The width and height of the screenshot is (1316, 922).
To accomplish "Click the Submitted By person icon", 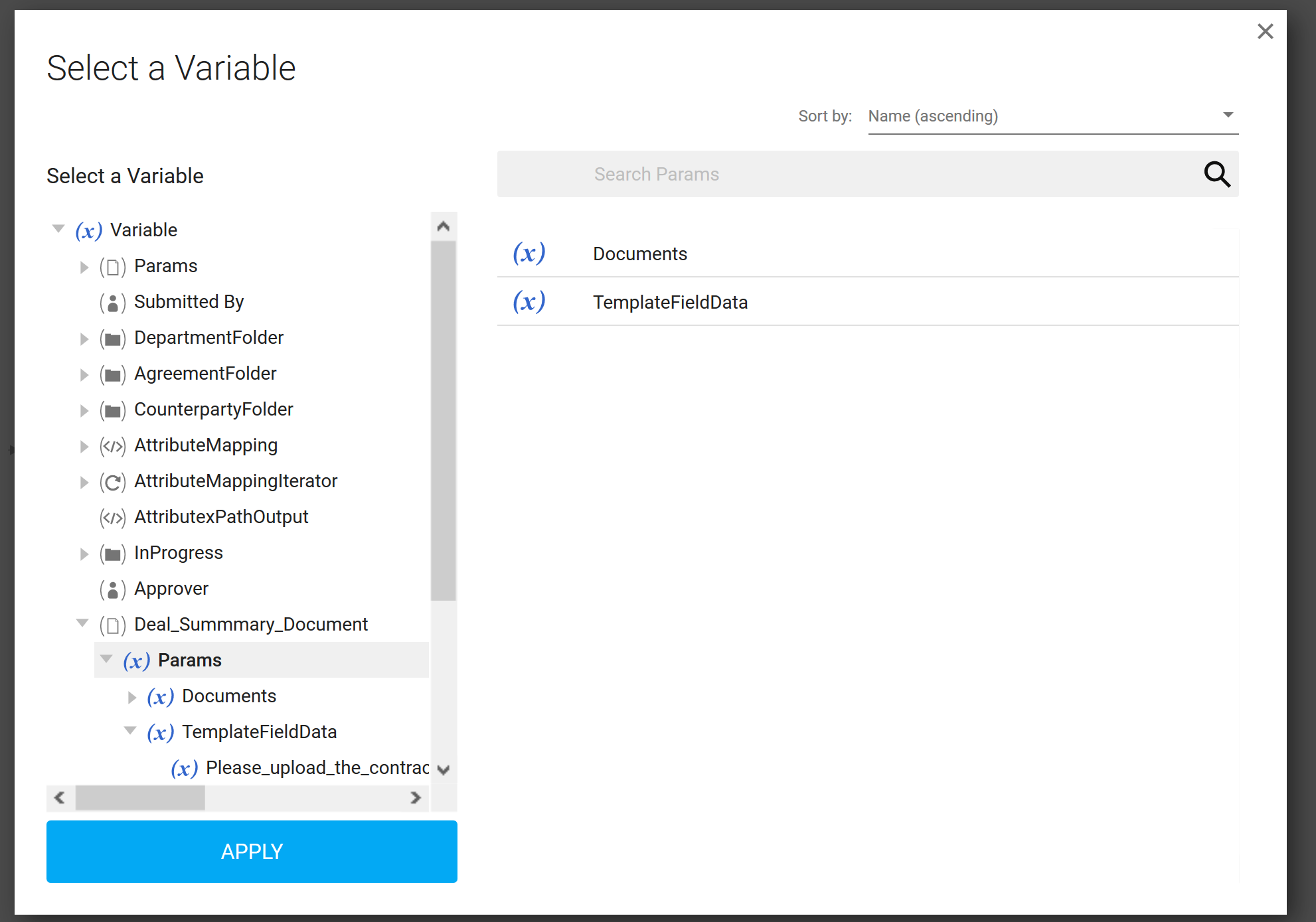I will click(113, 303).
